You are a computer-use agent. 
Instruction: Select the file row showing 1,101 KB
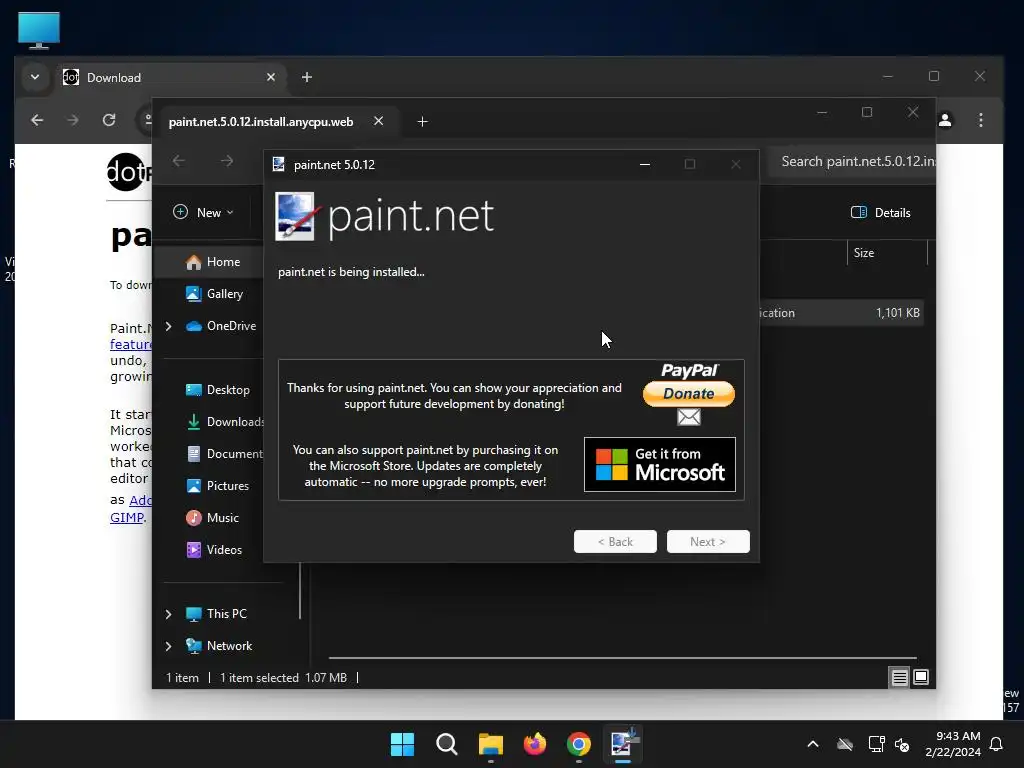(841, 313)
